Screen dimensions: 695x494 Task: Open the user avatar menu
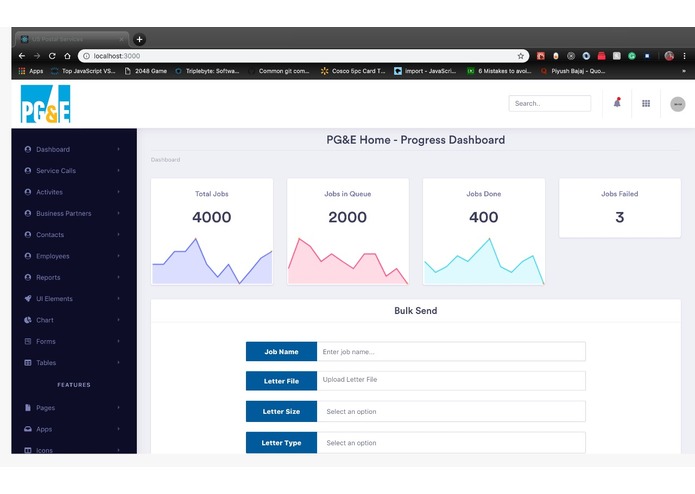pyautogui.click(x=677, y=104)
